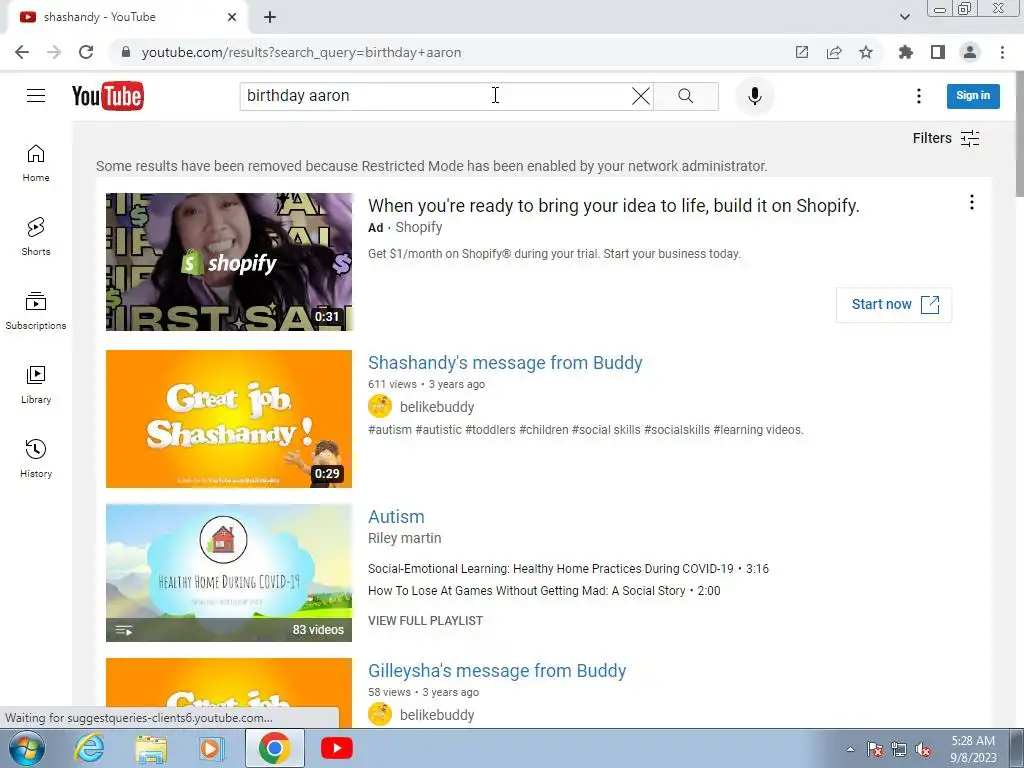
Task: Activate voice search microphone
Action: 754,96
